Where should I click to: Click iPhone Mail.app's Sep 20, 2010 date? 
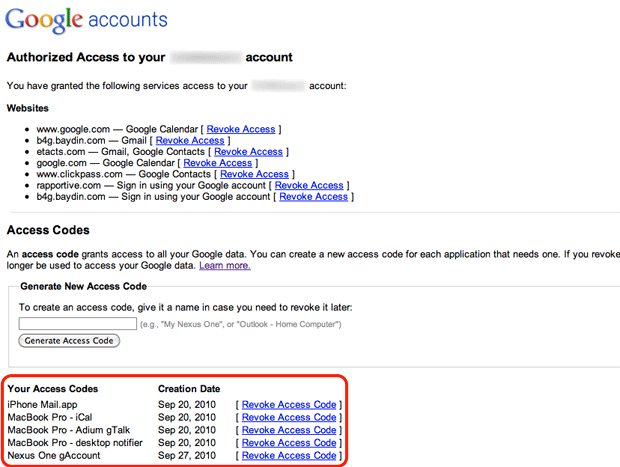pyautogui.click(x=187, y=405)
